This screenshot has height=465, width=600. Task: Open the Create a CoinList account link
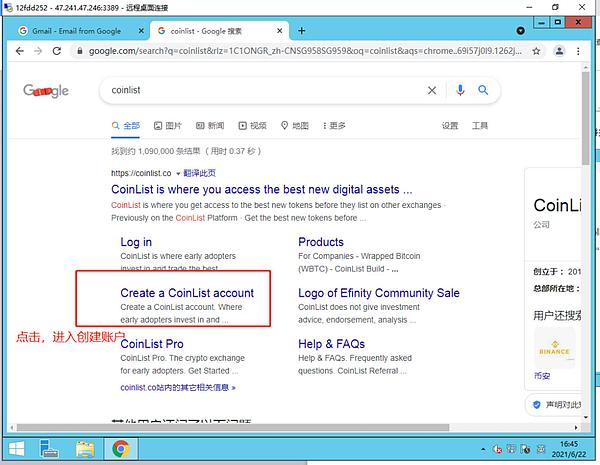[x=187, y=293]
